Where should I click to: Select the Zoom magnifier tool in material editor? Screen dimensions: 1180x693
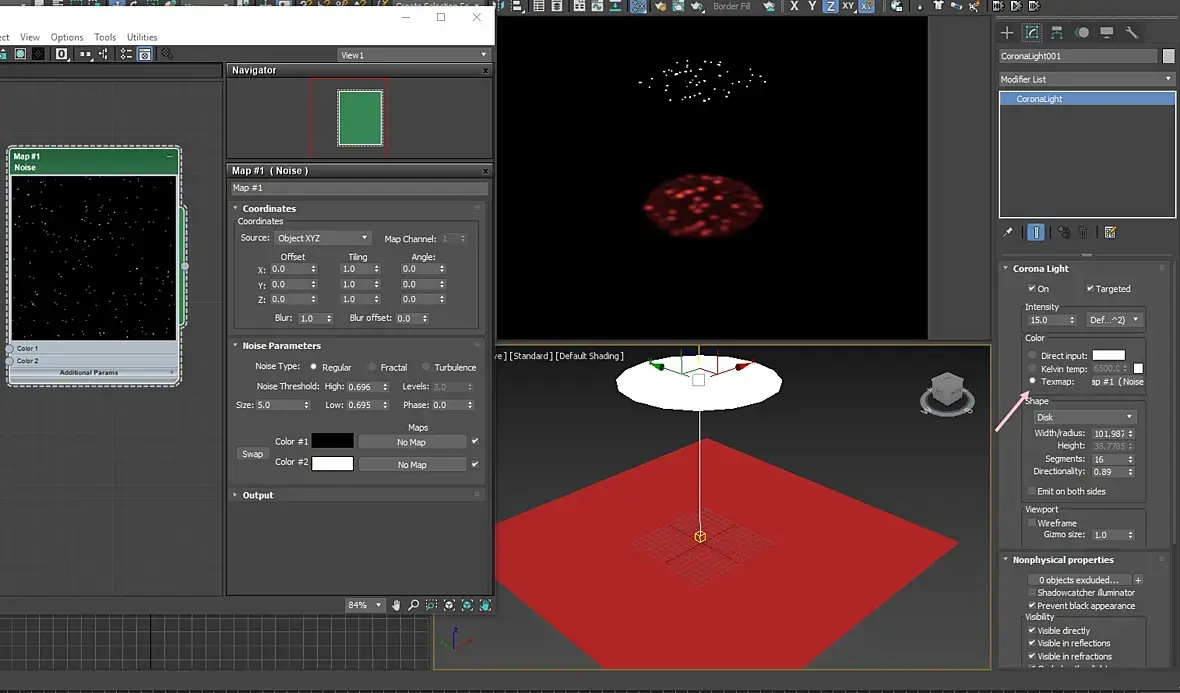(413, 605)
